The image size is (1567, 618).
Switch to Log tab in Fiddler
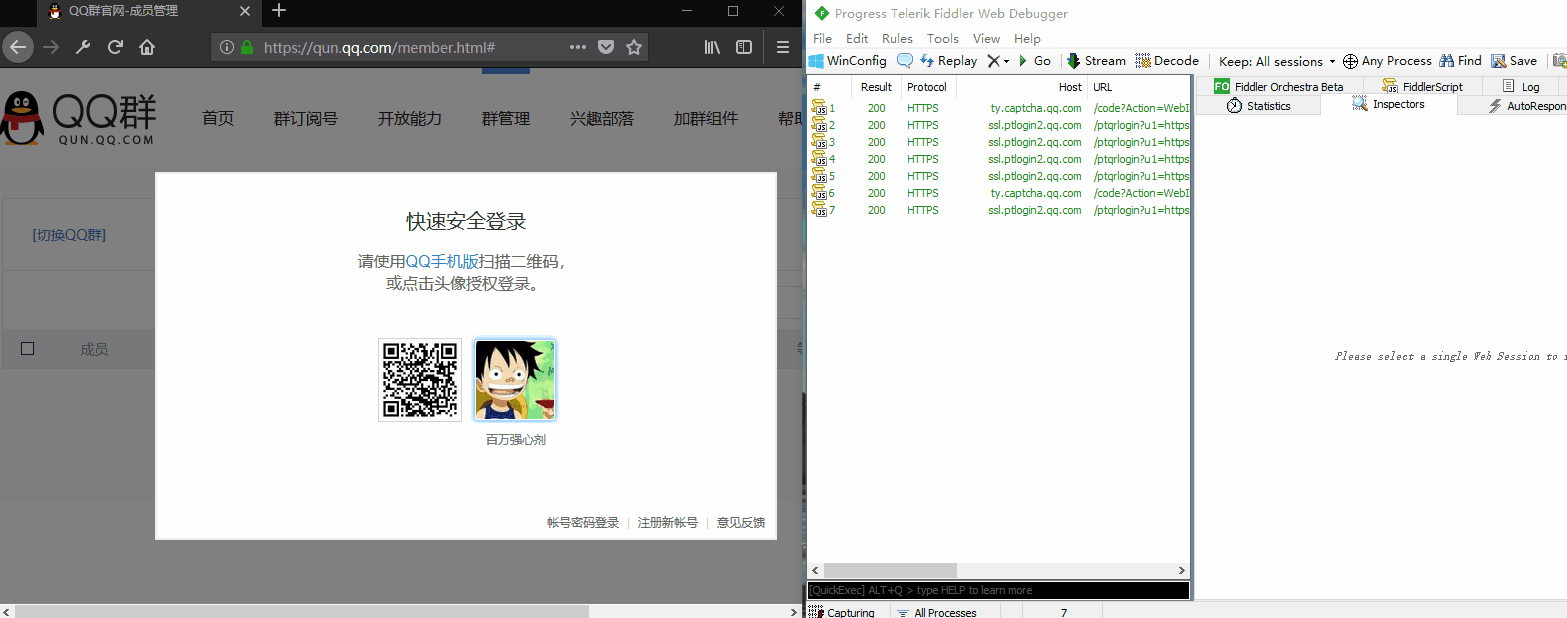click(1521, 86)
